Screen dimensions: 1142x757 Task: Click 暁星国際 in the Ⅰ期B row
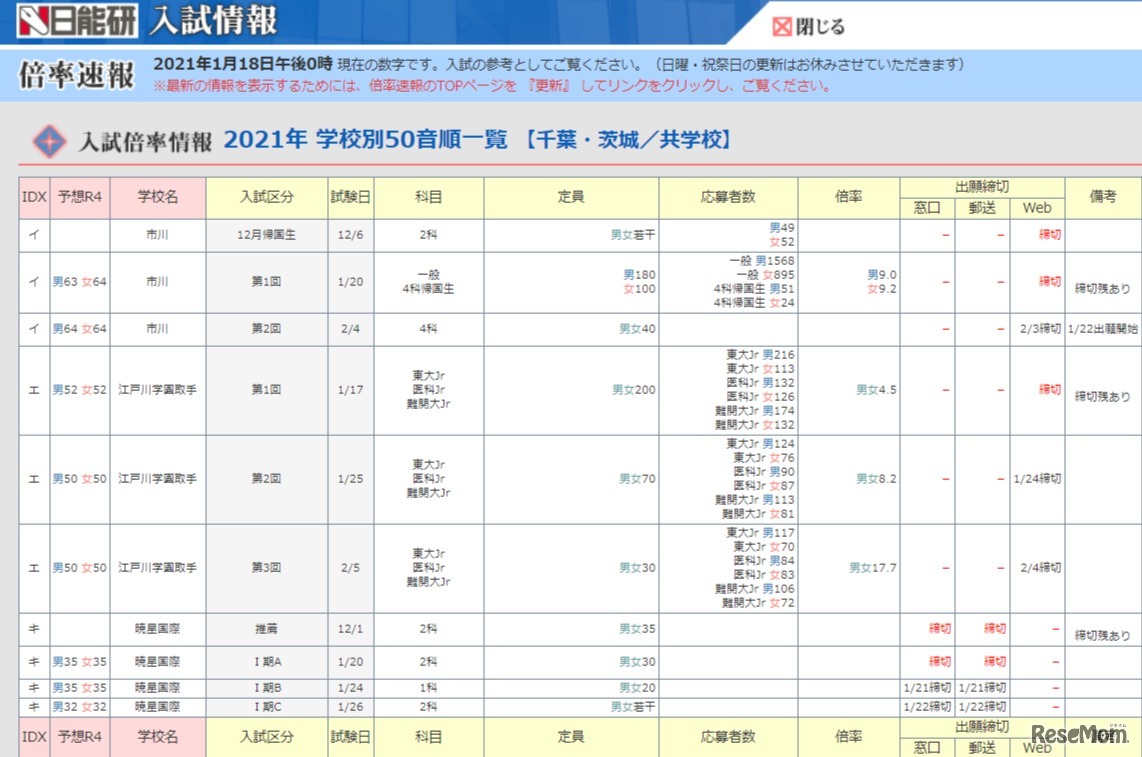[x=157, y=688]
